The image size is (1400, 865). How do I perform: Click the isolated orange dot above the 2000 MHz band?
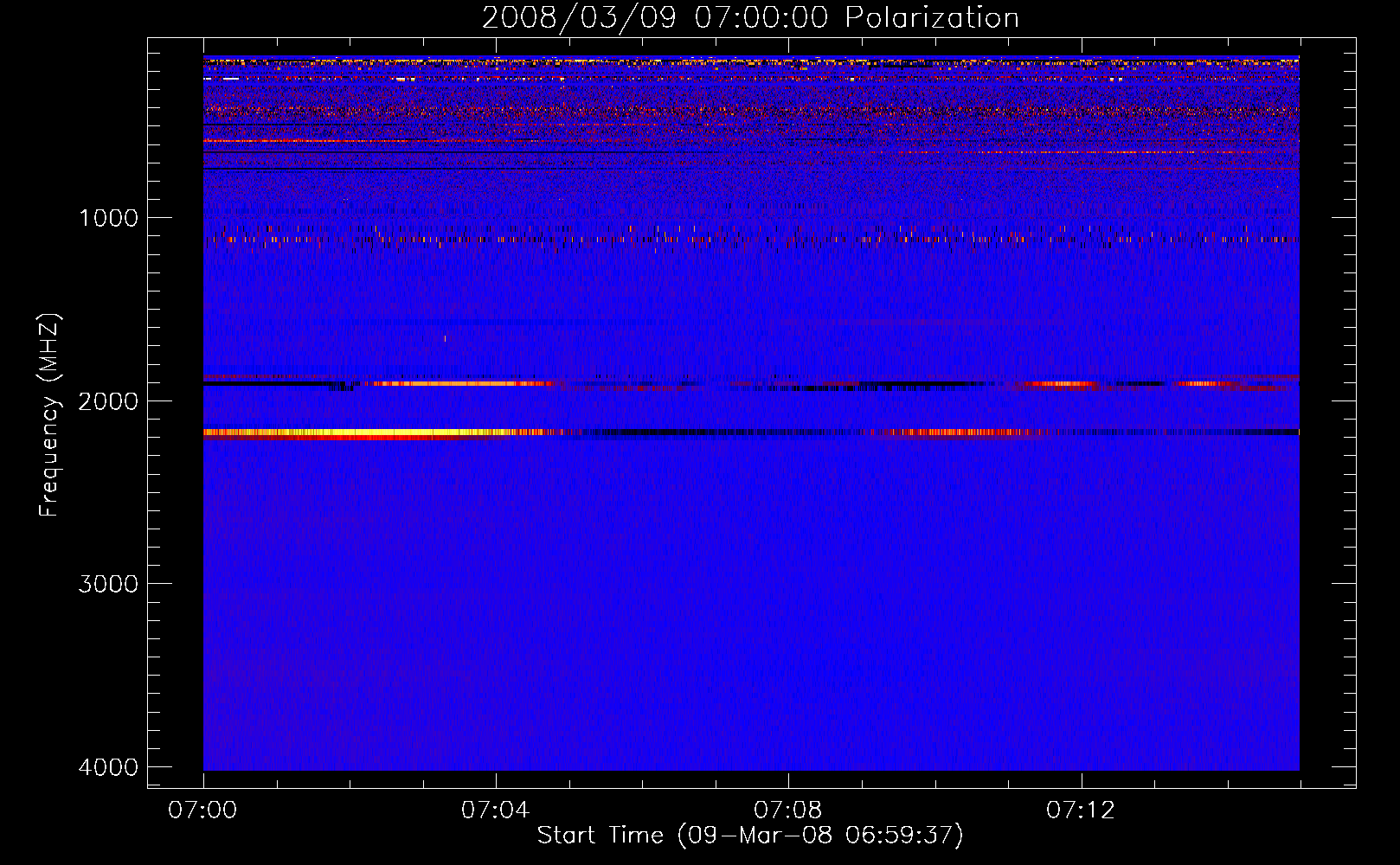(x=445, y=338)
